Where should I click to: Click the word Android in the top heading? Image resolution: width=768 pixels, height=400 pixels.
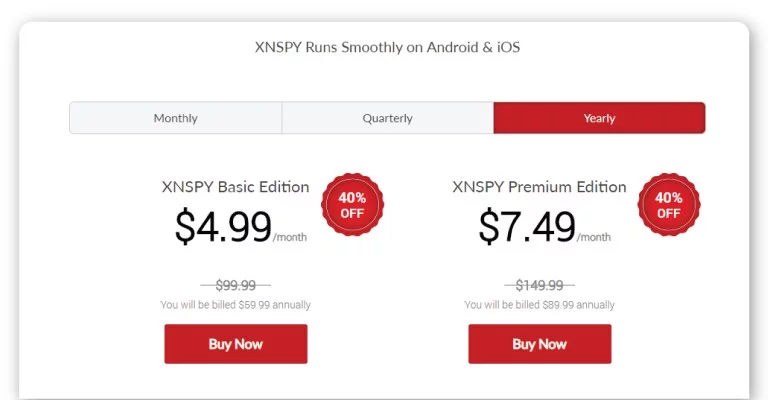pos(453,47)
